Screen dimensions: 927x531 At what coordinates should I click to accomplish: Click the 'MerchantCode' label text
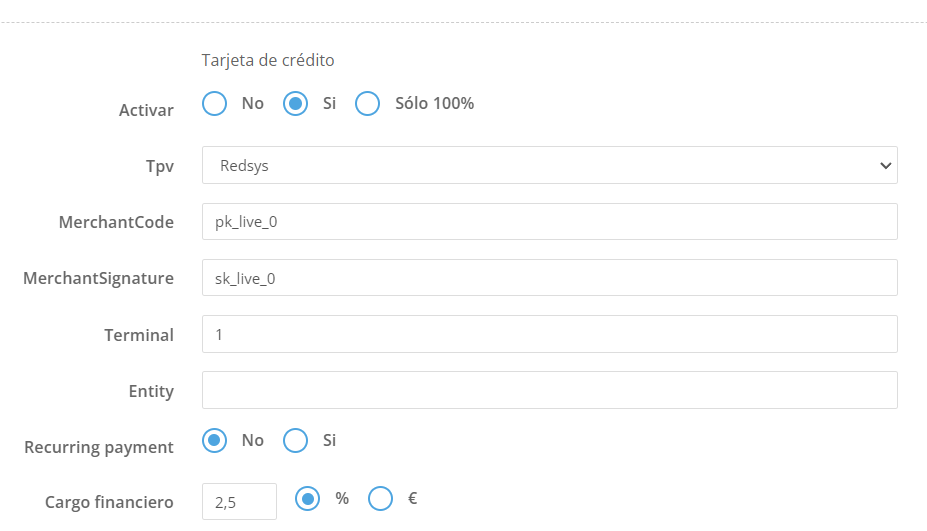point(116,222)
